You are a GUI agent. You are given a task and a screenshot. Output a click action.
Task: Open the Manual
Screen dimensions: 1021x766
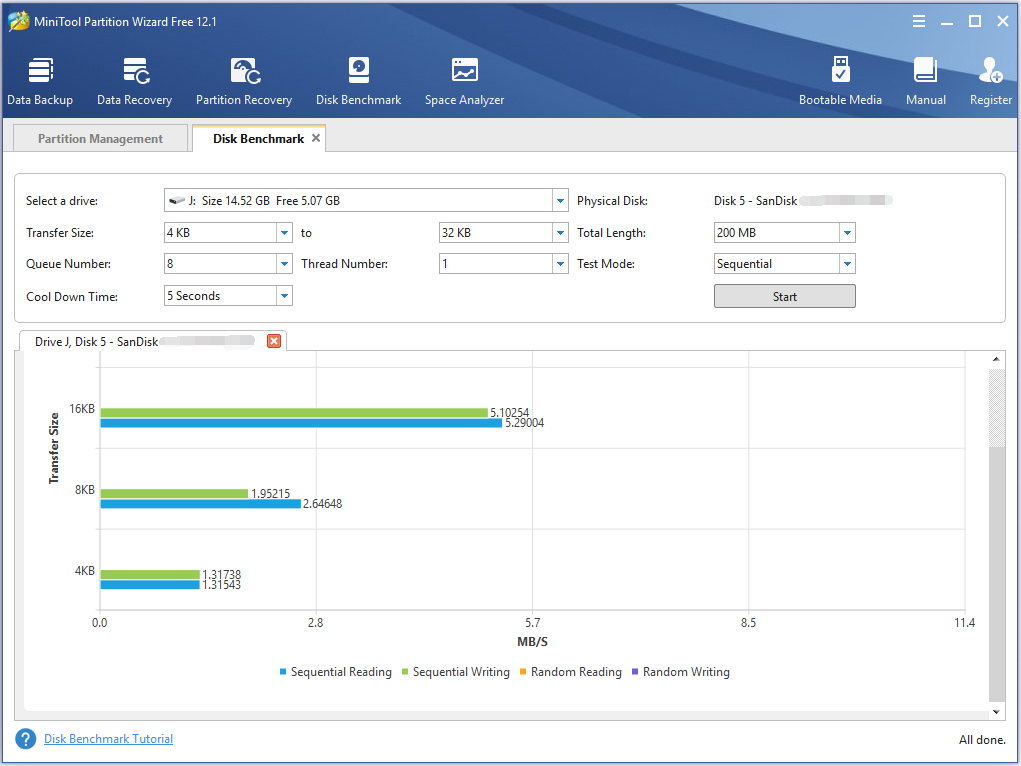(x=925, y=80)
